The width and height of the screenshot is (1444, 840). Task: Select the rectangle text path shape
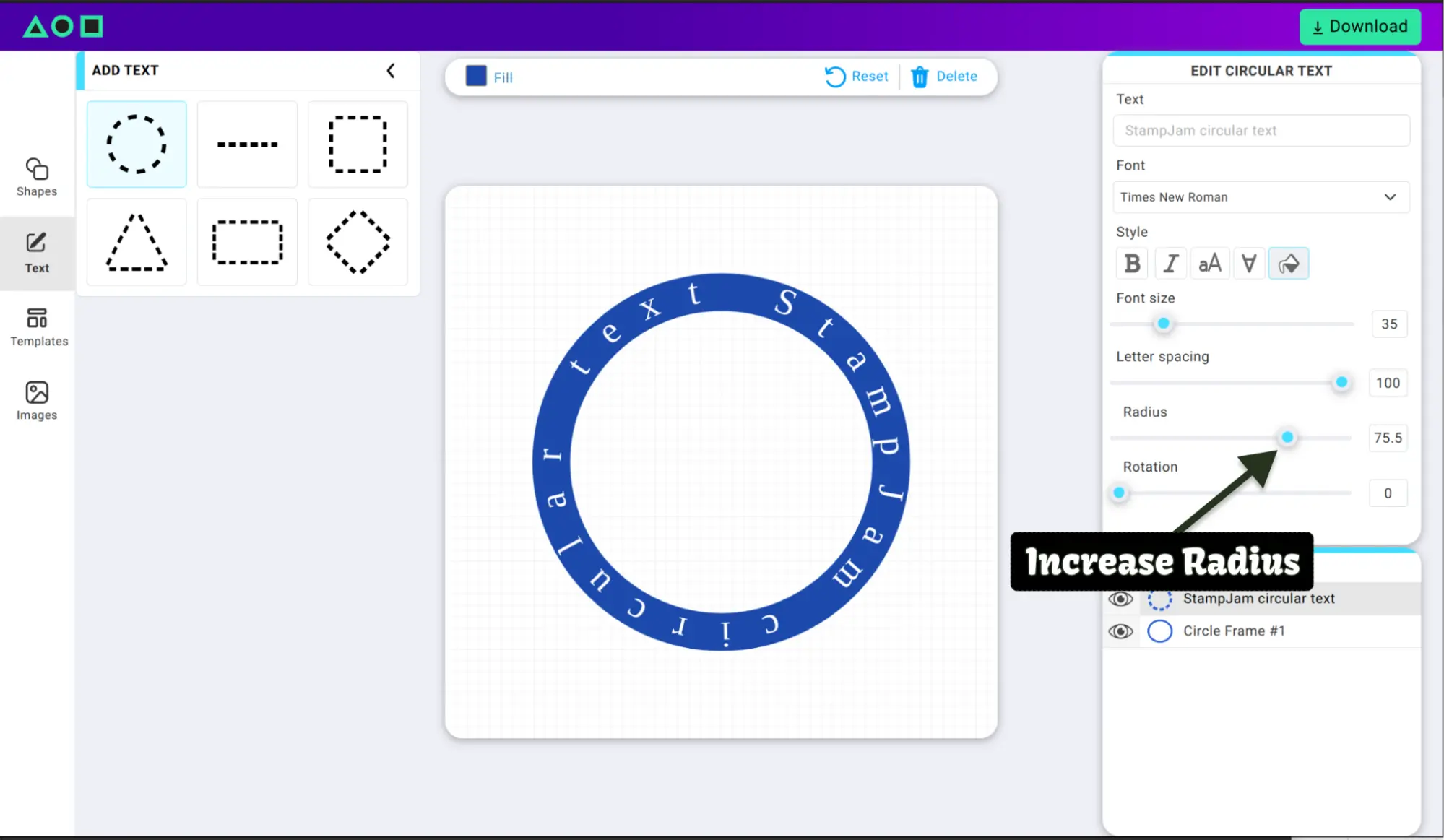pos(247,242)
